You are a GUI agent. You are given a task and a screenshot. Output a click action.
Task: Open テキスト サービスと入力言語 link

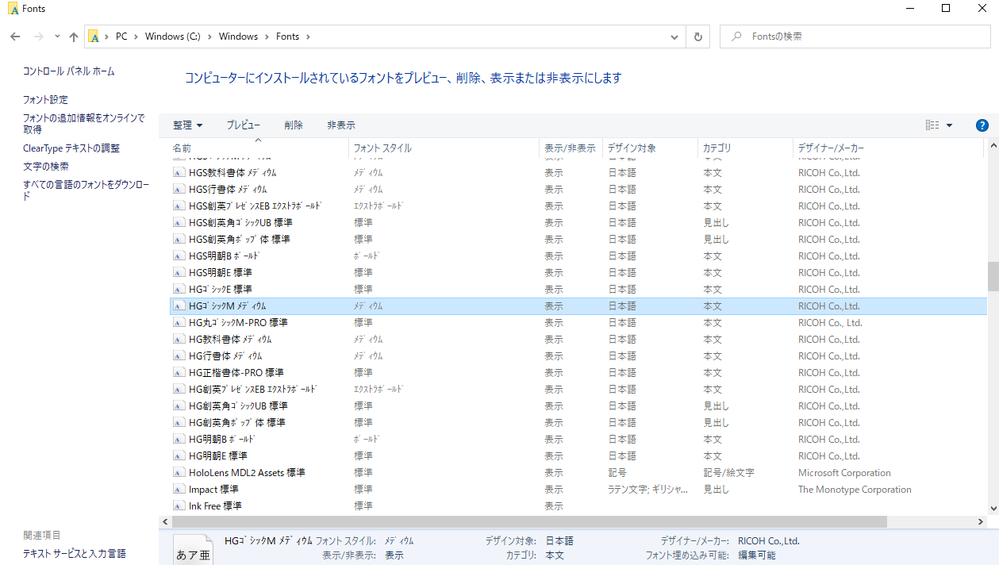pos(75,554)
